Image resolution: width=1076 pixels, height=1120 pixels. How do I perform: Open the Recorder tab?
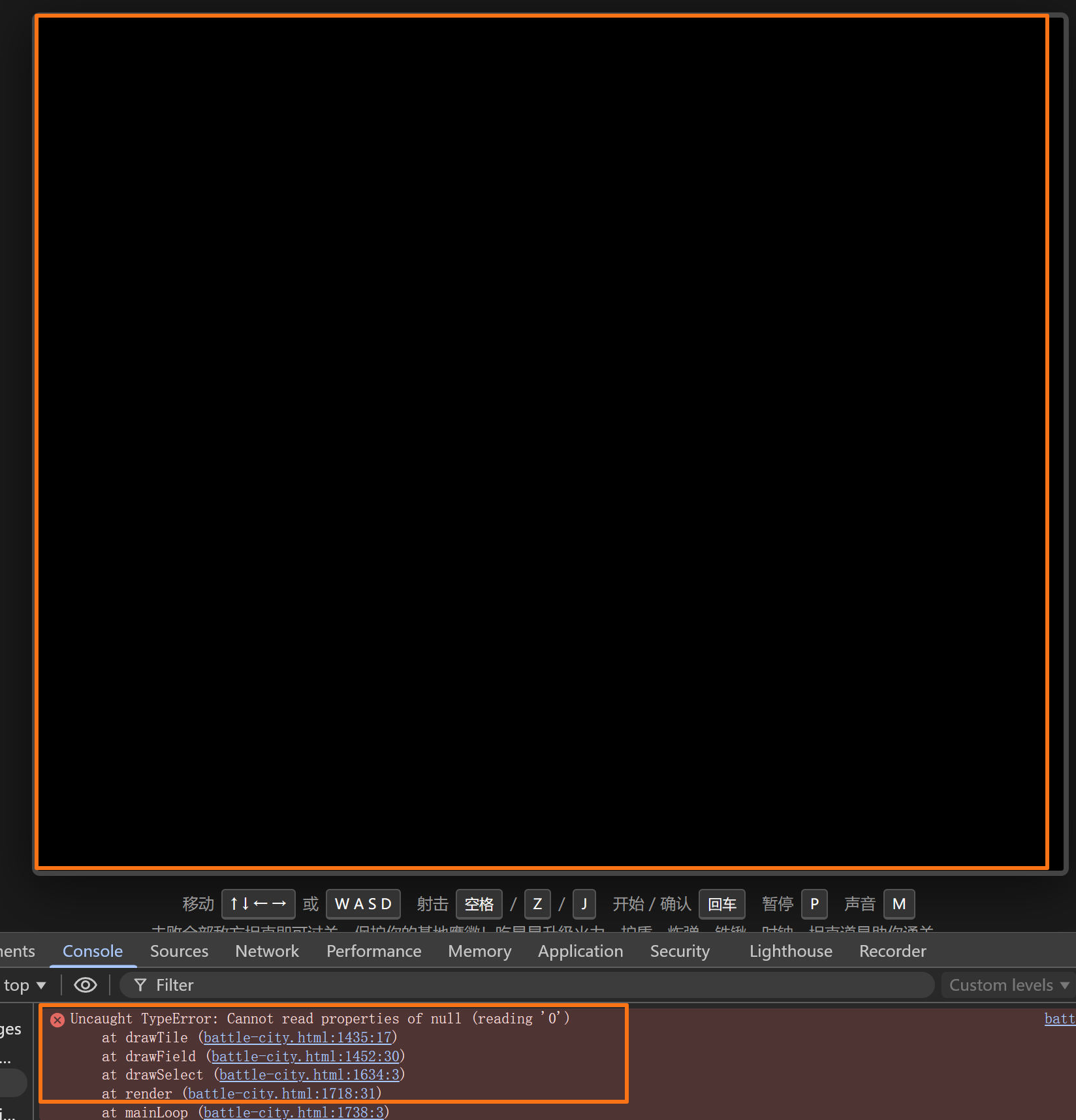click(893, 951)
